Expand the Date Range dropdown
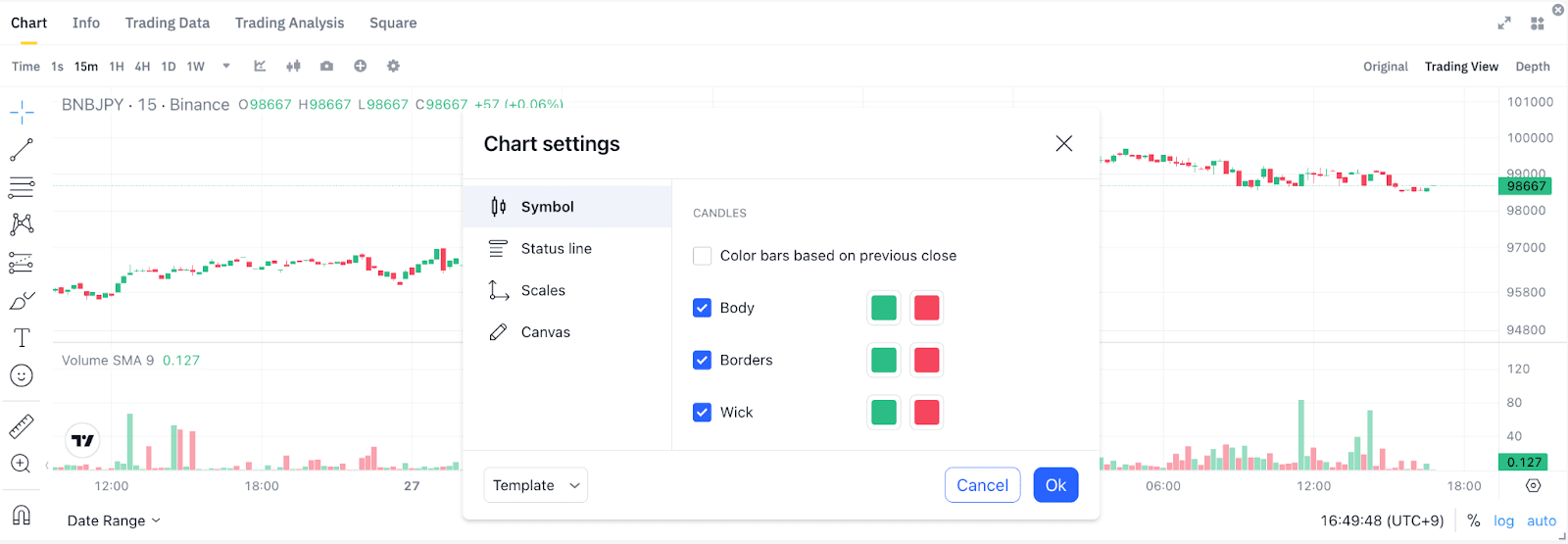 114,520
